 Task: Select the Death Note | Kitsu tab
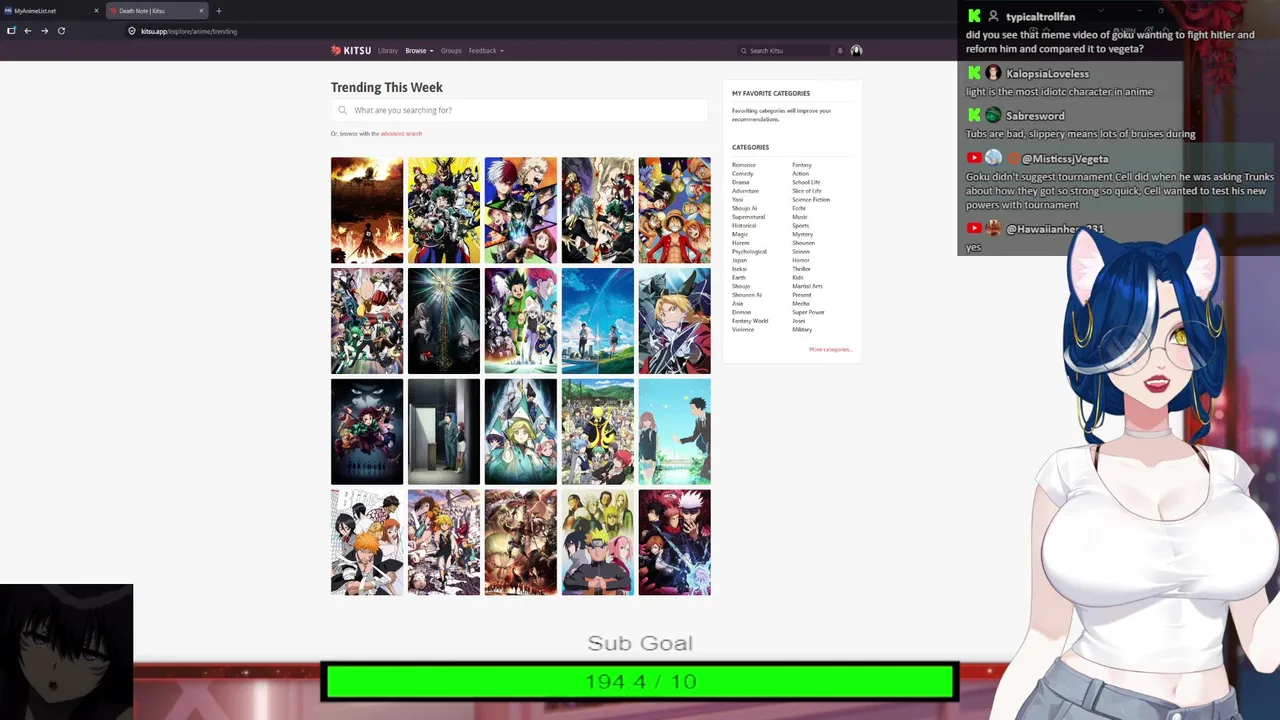155,11
